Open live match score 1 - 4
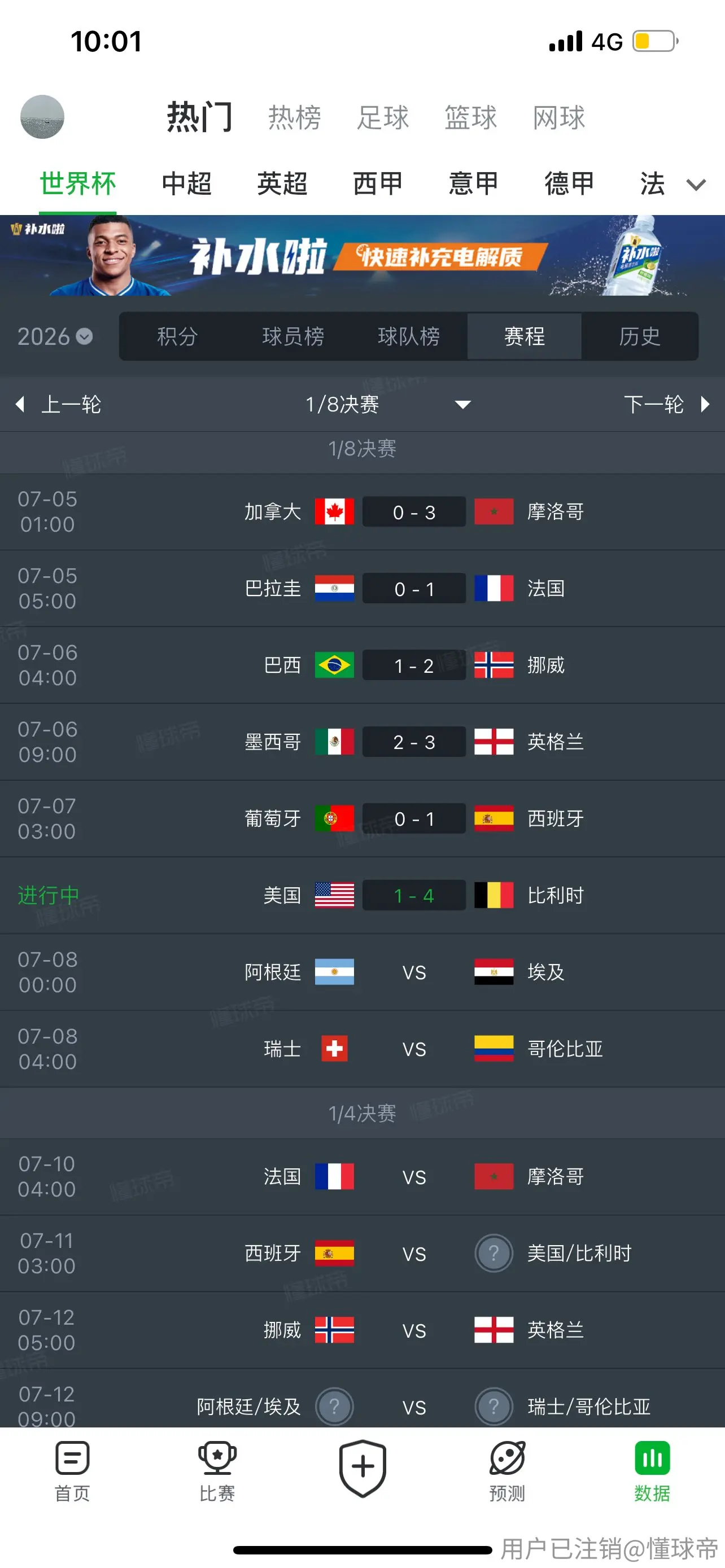Screen dimensions: 725x1568 [x=414, y=895]
